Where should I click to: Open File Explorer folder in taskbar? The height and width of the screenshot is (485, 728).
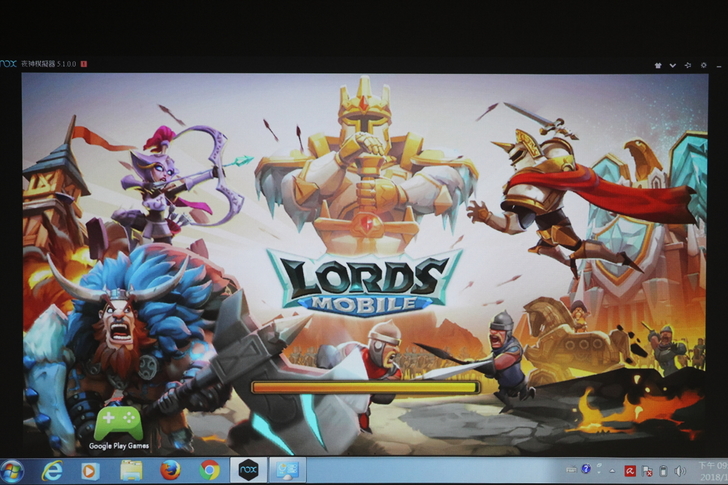[131, 471]
